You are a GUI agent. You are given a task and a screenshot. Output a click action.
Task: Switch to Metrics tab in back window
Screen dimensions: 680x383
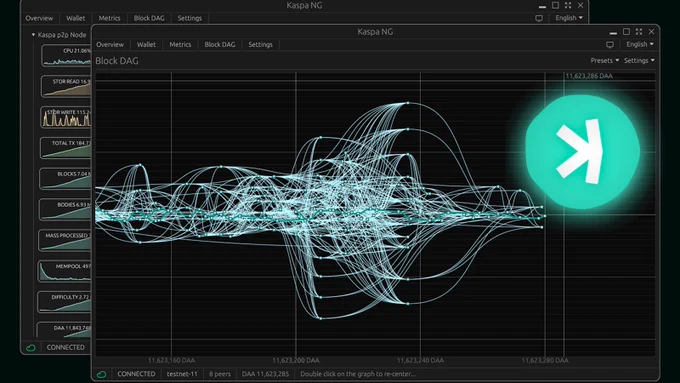(x=109, y=18)
